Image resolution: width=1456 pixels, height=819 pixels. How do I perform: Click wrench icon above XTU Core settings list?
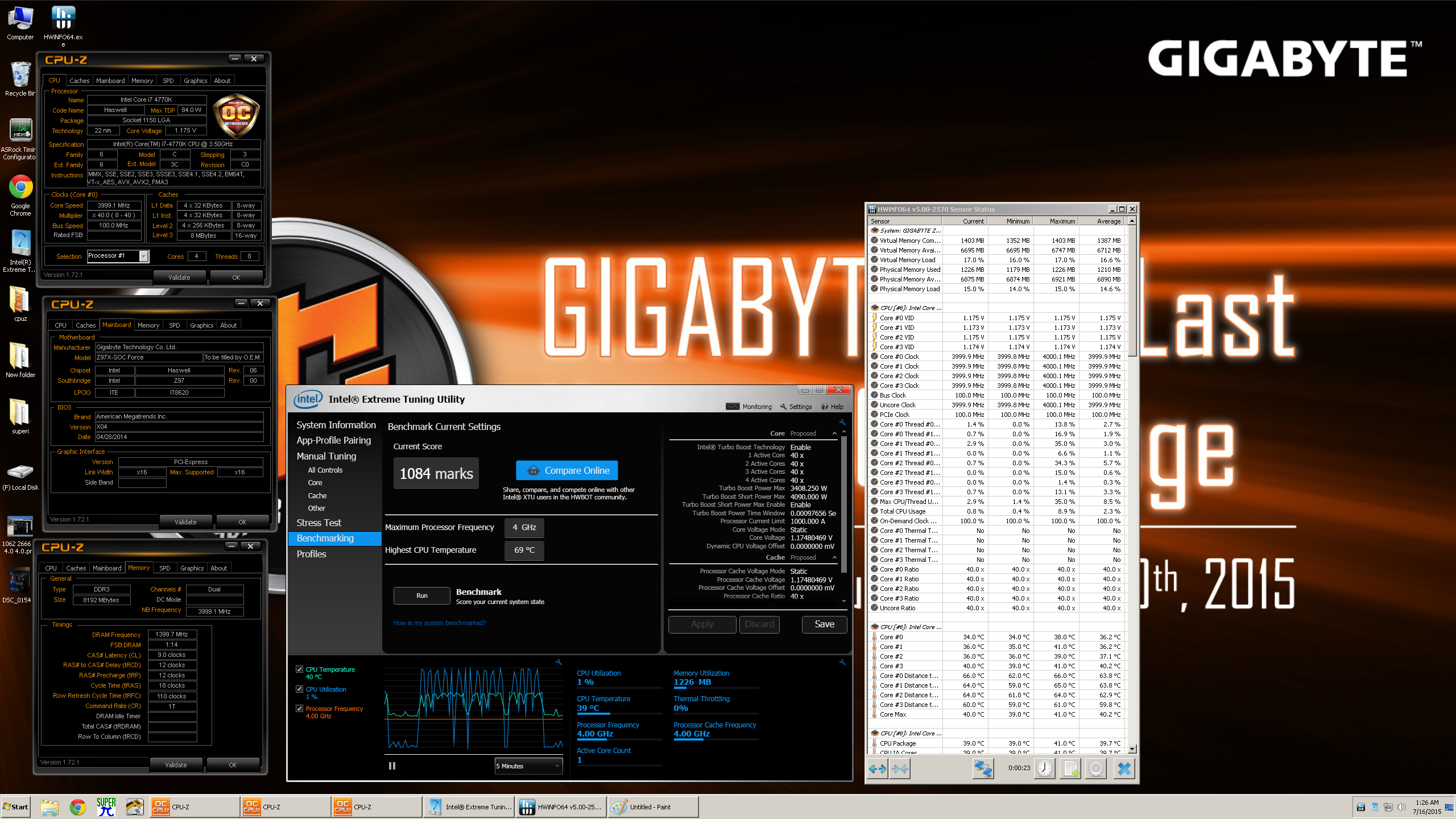point(842,423)
